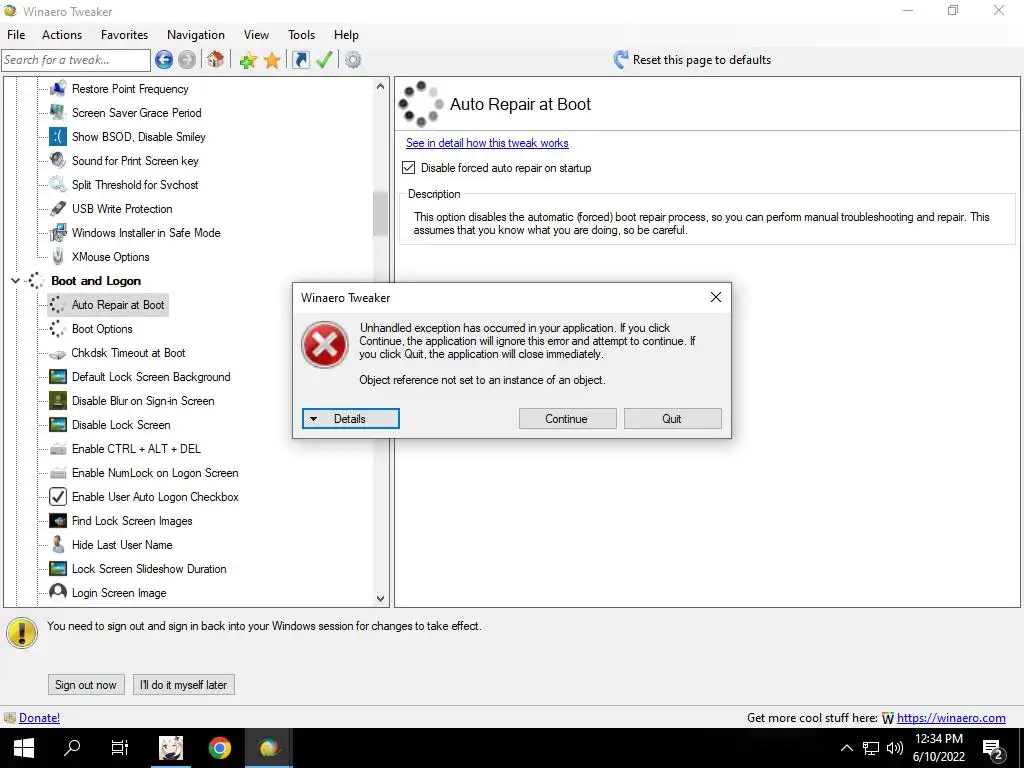Open the View menu
1024x768 pixels.
[256, 35]
